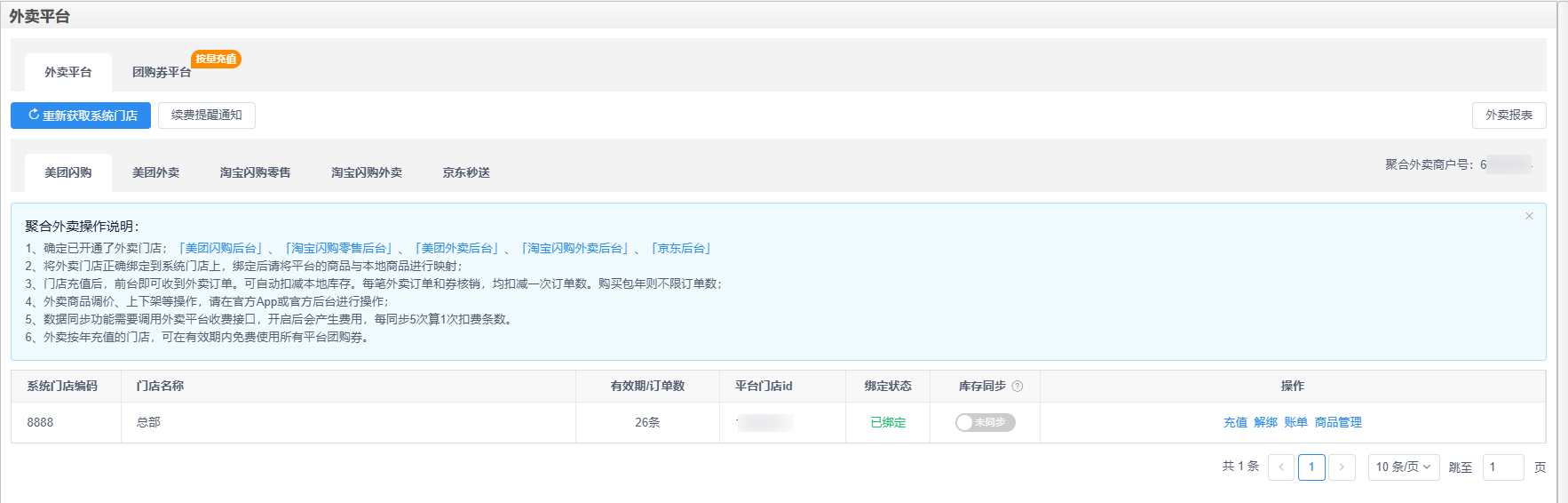The image size is (1568, 503).
Task: Switch to the 团购券平台 tab
Action: click(x=162, y=73)
